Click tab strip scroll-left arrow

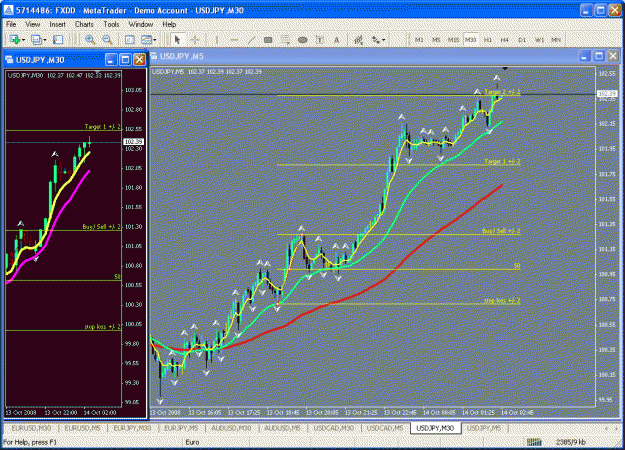coord(606,428)
